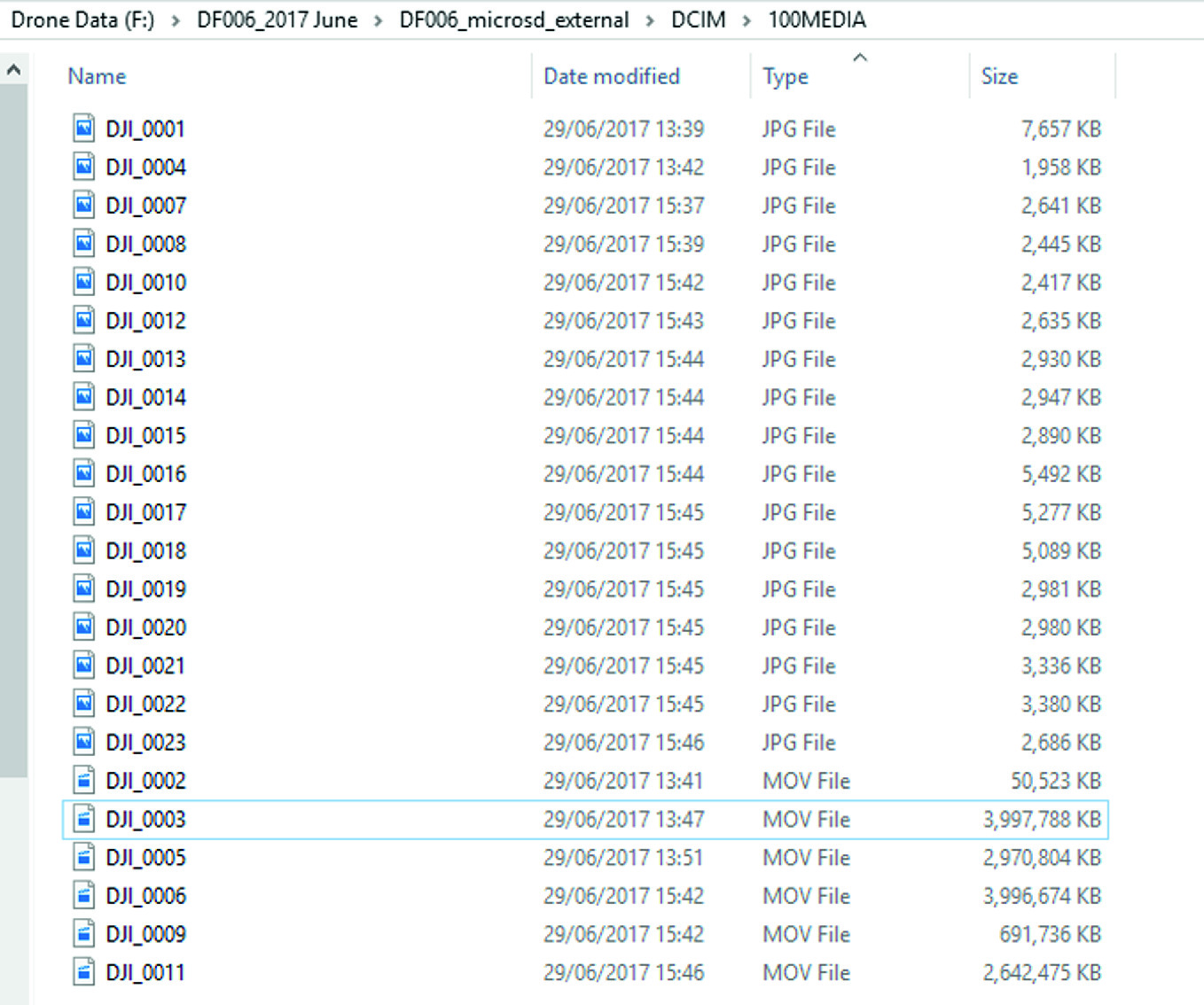Go to the DCIM folder breadcrumb
The width and height of the screenshot is (1204, 1005).
[698, 19]
